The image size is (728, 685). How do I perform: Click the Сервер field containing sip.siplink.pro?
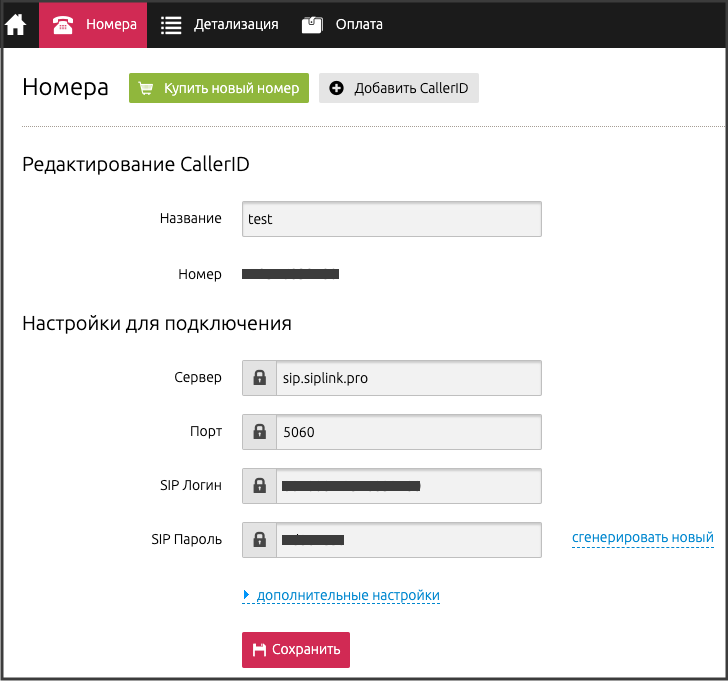point(407,378)
